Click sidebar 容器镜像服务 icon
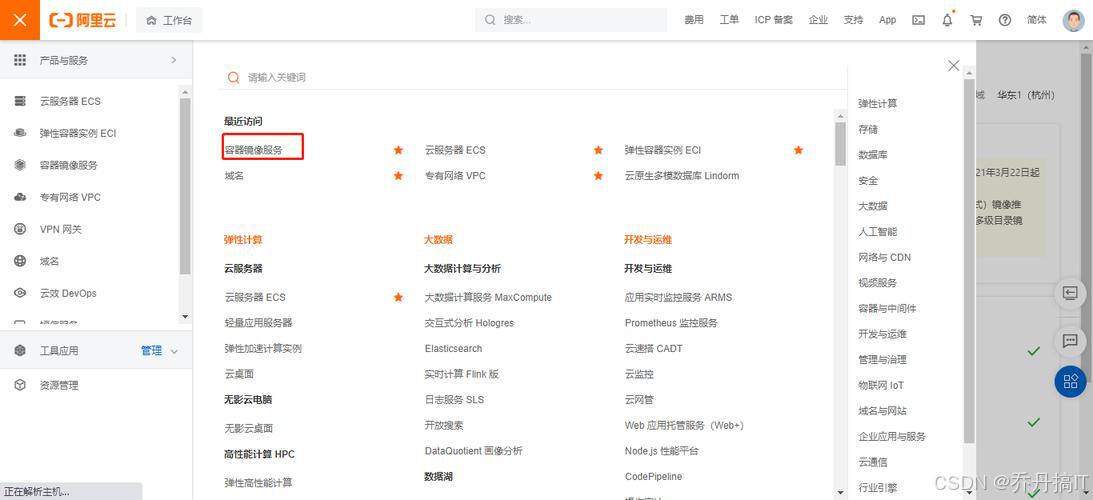This screenshot has height=500, width=1093. (x=20, y=165)
